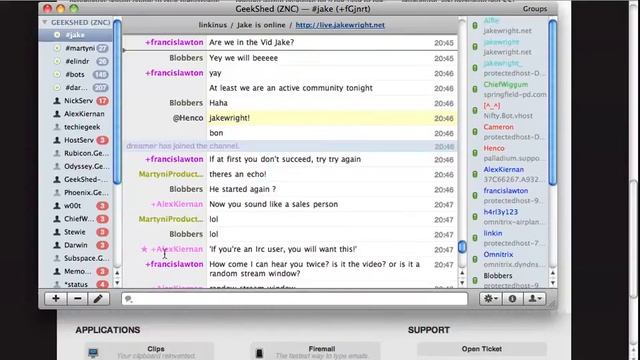Open the #martyni channel
640x360 pixels.
tap(80, 48)
